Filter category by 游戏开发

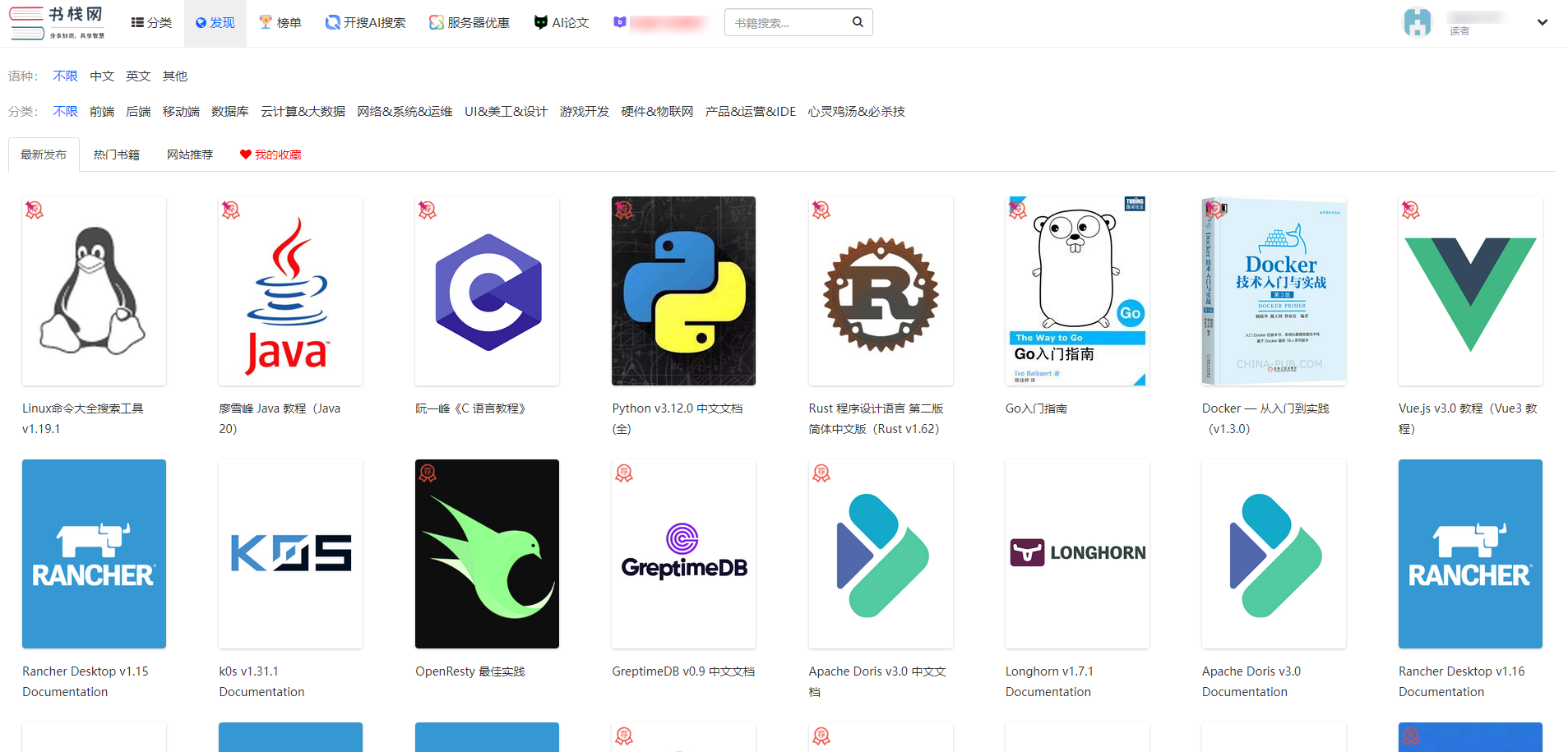(585, 112)
